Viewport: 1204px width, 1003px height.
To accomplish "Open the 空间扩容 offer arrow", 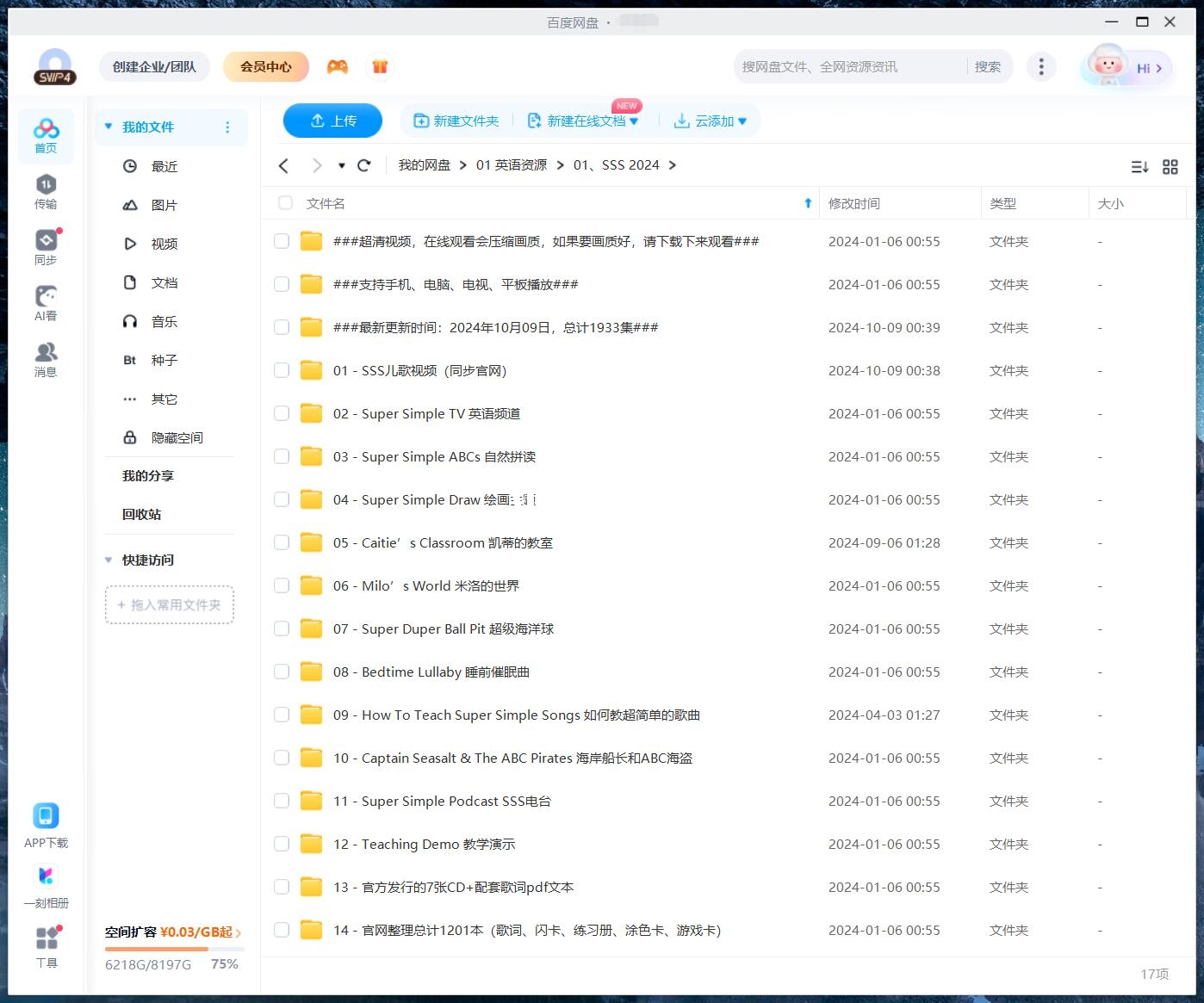I will click(x=239, y=932).
